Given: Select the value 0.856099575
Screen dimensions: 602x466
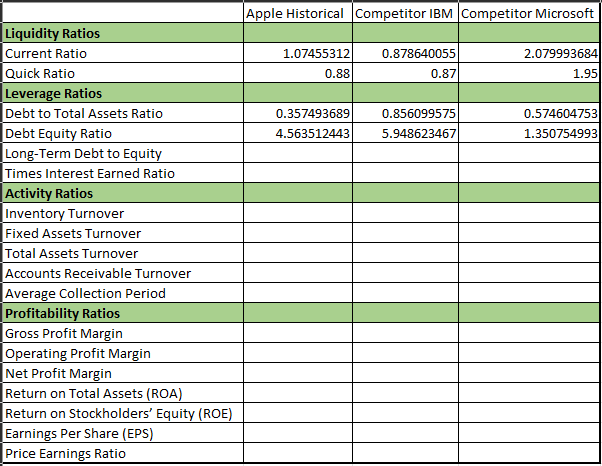Looking at the screenshot, I should [x=418, y=114].
